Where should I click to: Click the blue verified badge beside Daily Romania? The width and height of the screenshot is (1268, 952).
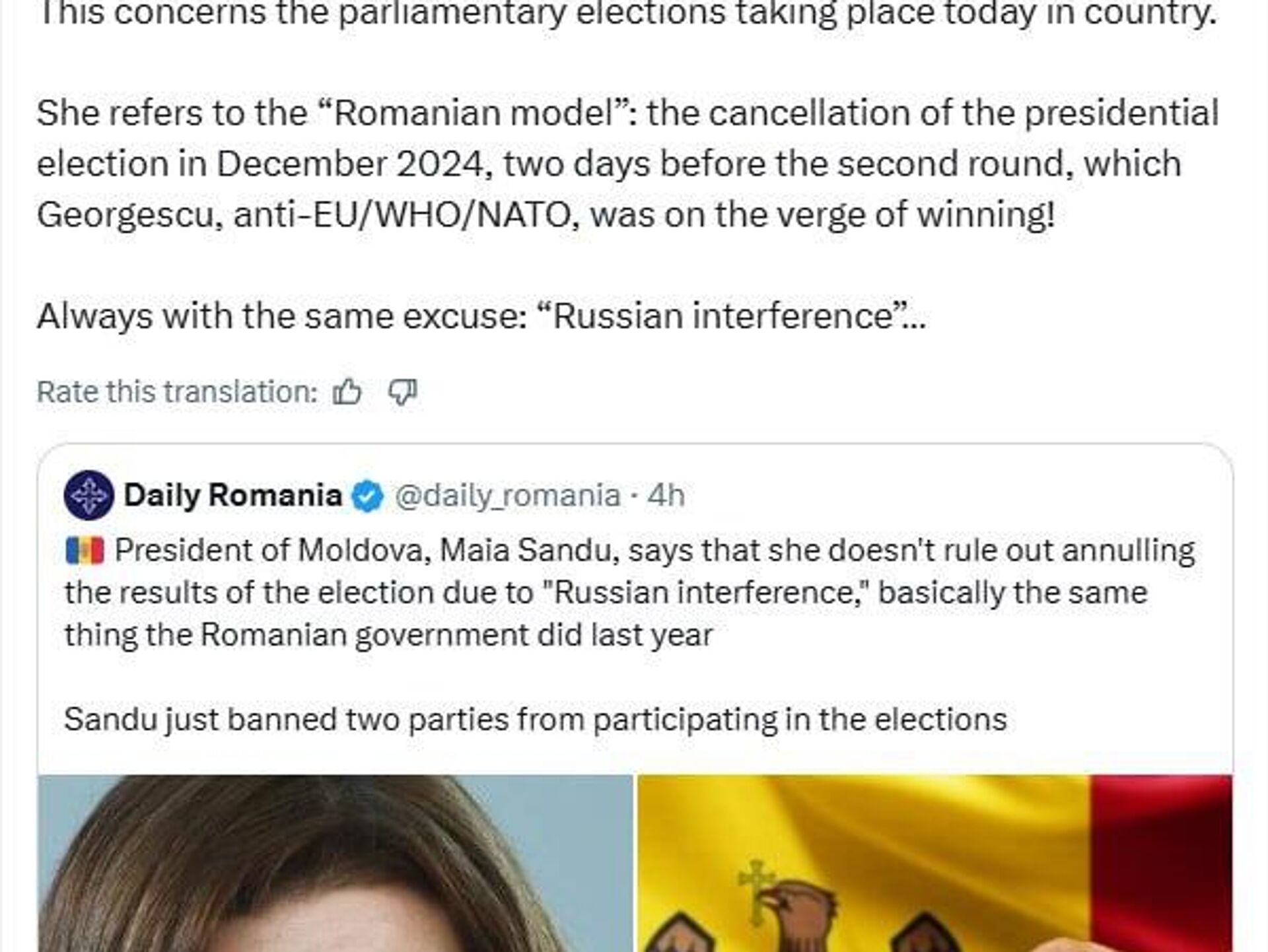(x=368, y=496)
